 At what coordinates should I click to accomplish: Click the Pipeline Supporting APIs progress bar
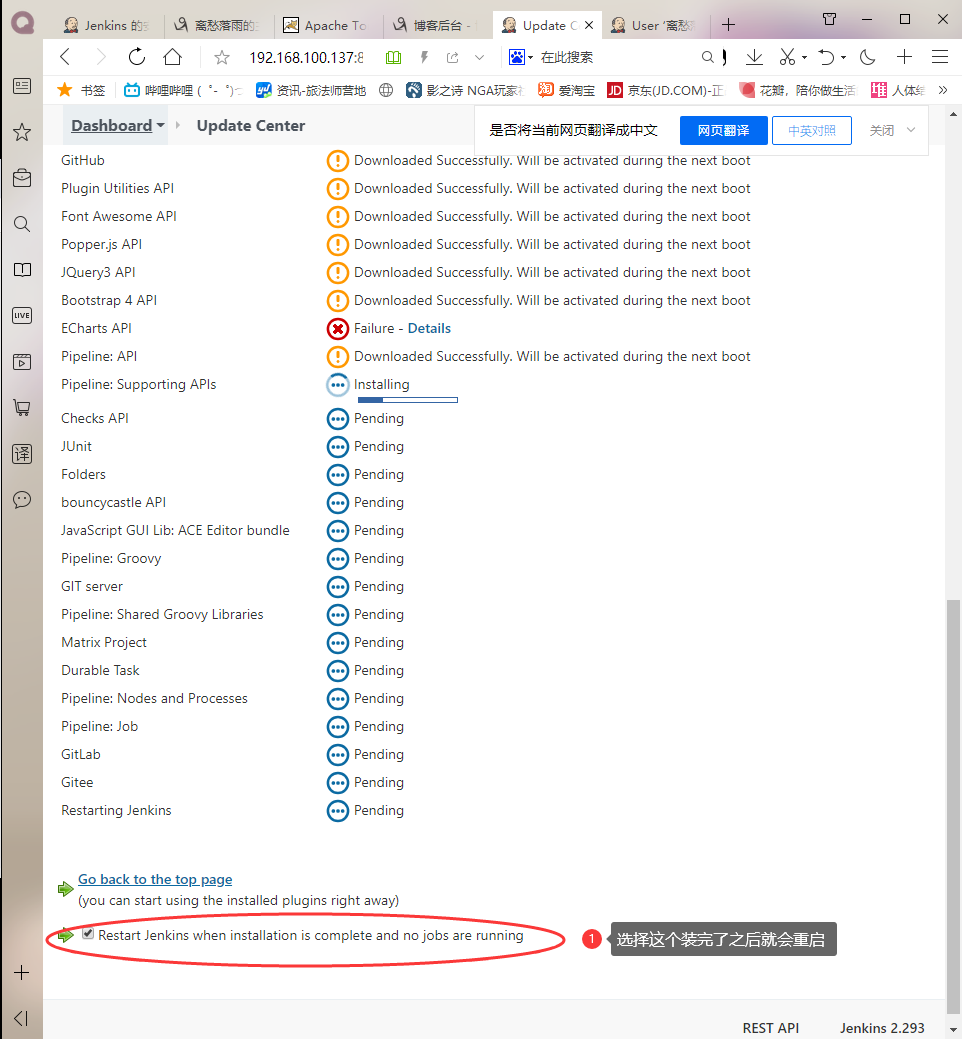pos(407,400)
